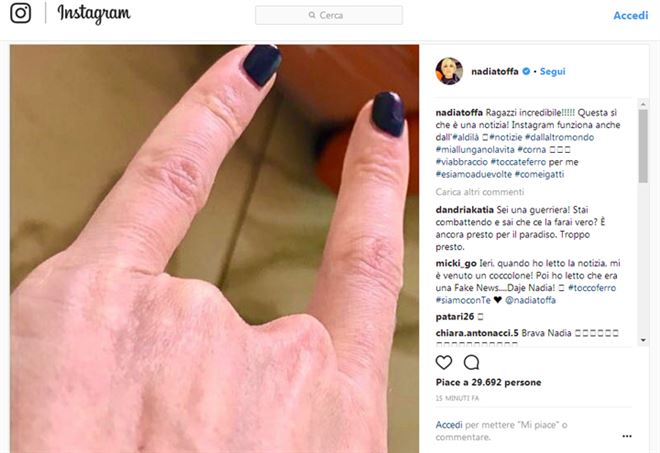660x453 pixels.
Task: Click the Accedi login link at top
Action: pos(631,16)
